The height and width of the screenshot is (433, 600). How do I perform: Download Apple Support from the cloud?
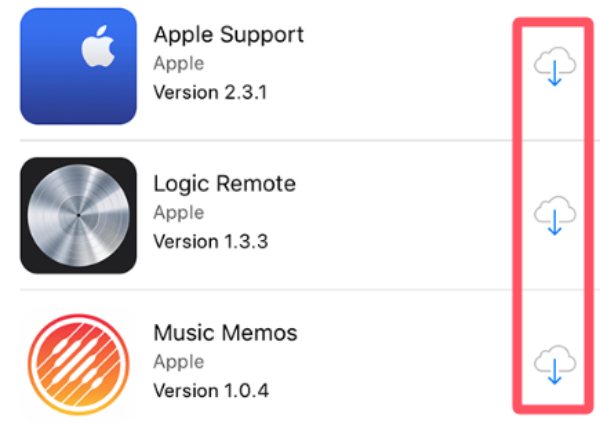tap(554, 67)
